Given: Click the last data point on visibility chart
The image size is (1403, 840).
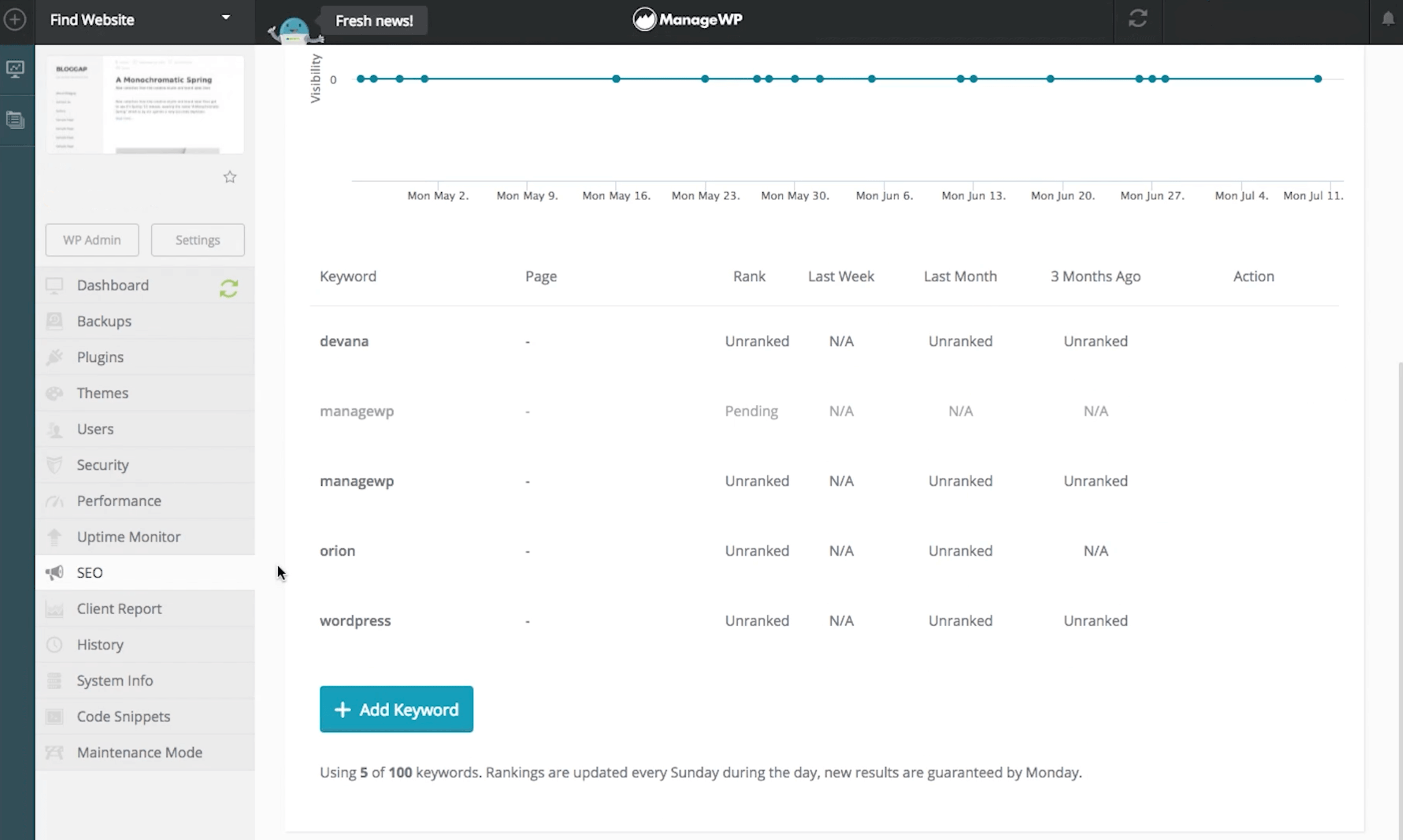Looking at the screenshot, I should coord(1317,79).
